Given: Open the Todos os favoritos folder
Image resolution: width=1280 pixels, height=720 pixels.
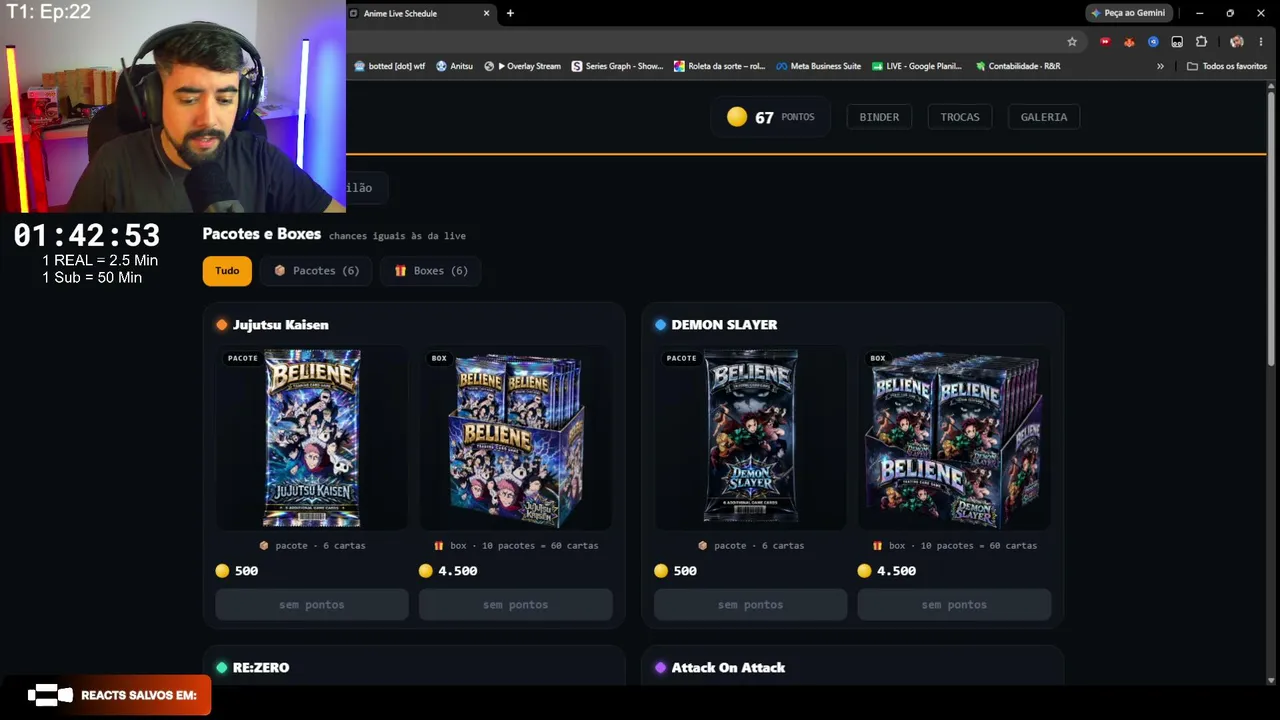Looking at the screenshot, I should [1227, 66].
